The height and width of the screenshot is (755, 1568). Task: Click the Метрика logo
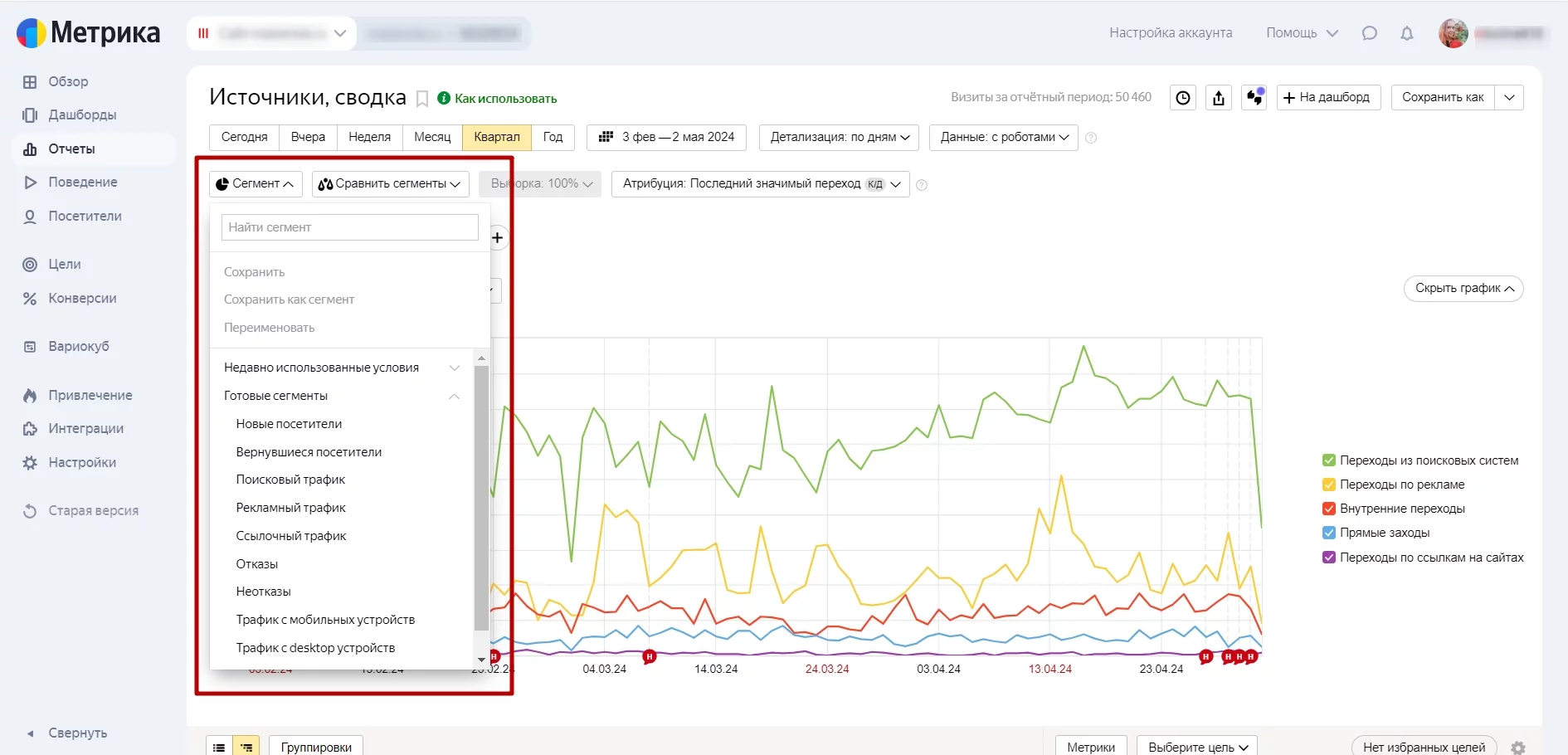(x=89, y=33)
